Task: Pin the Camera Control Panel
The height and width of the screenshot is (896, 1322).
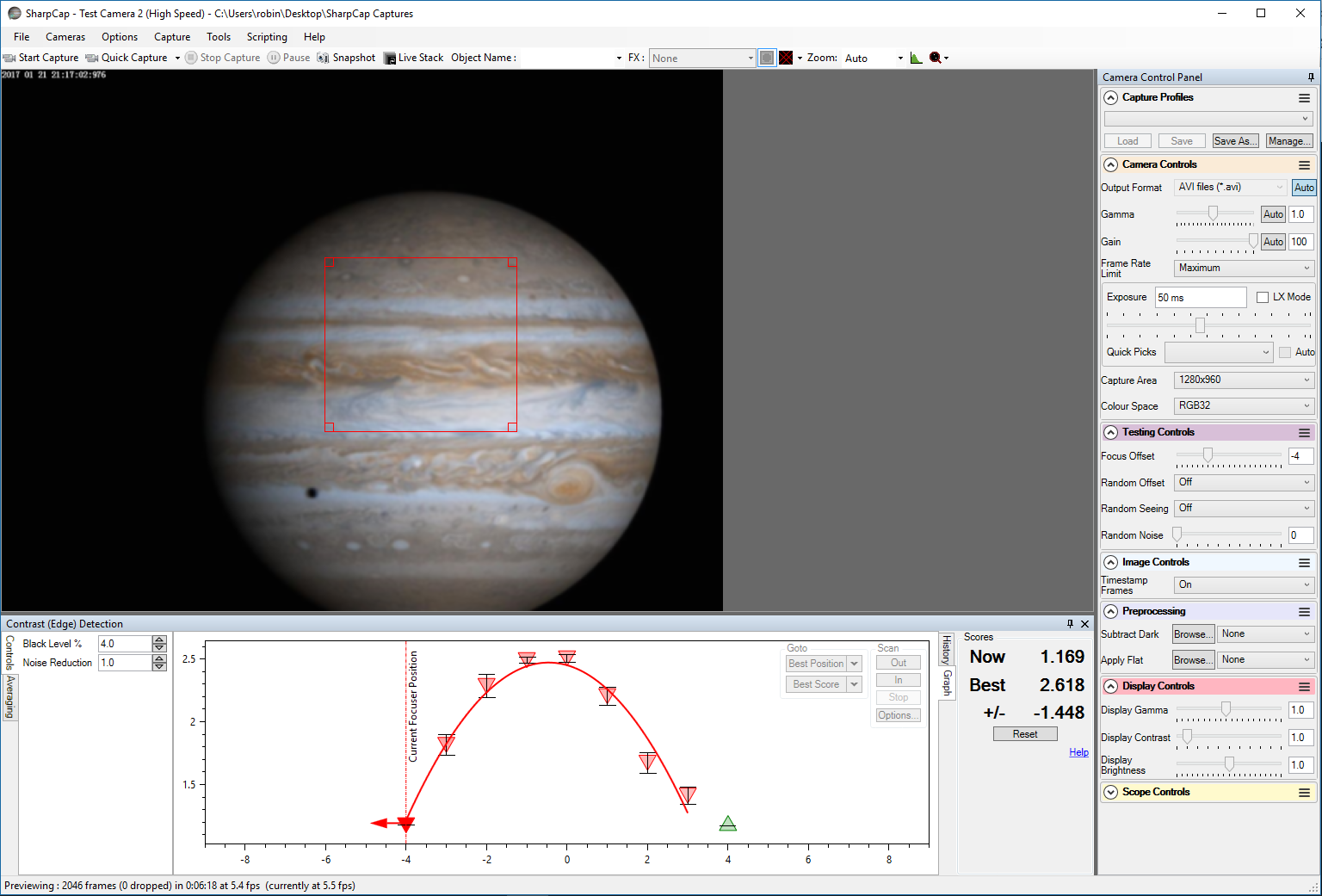Action: pos(1311,77)
